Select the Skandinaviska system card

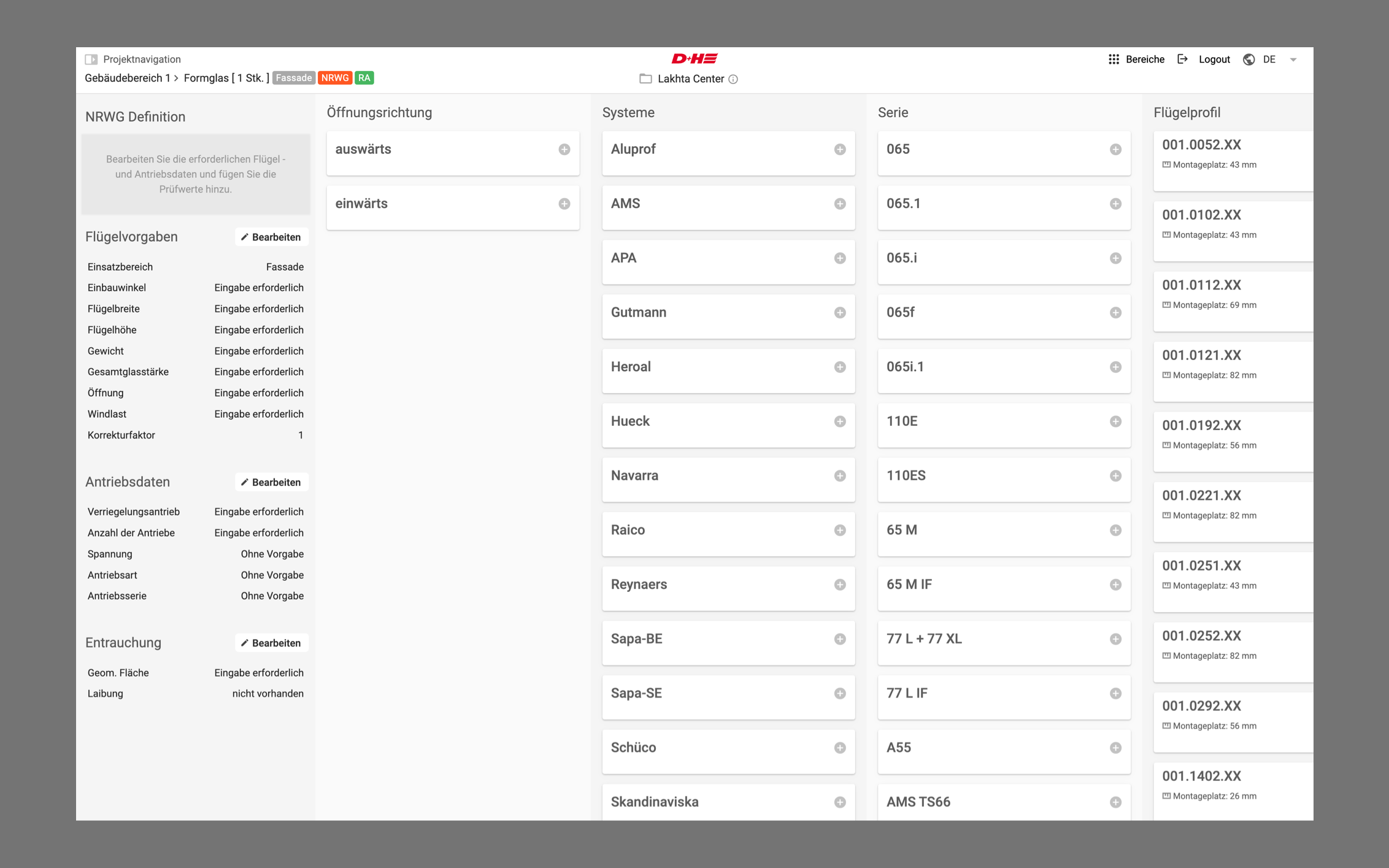tap(728, 802)
